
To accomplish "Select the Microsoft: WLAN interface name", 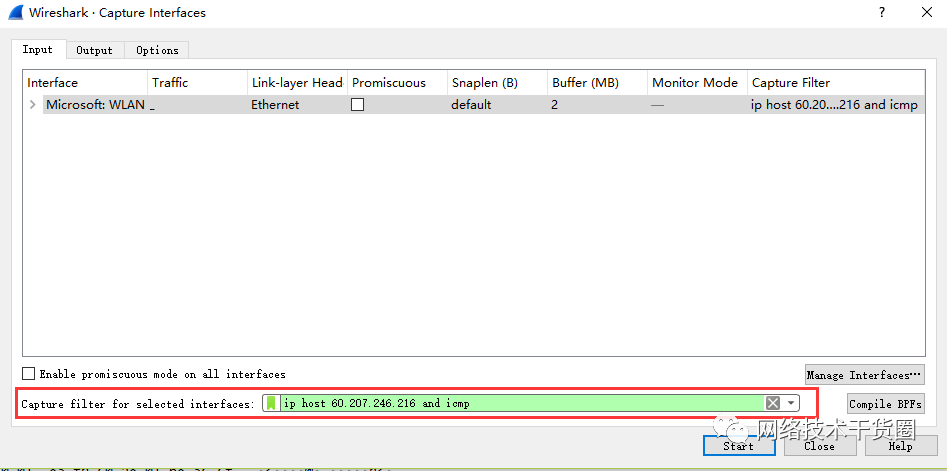I will click(x=95, y=104).
